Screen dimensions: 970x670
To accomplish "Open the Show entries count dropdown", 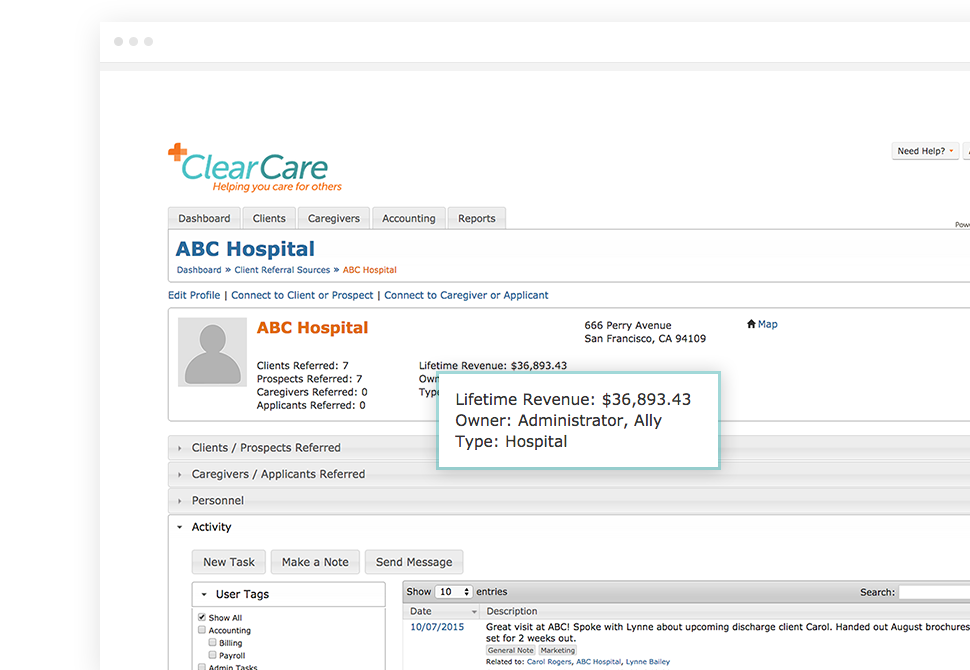I will 454,591.
